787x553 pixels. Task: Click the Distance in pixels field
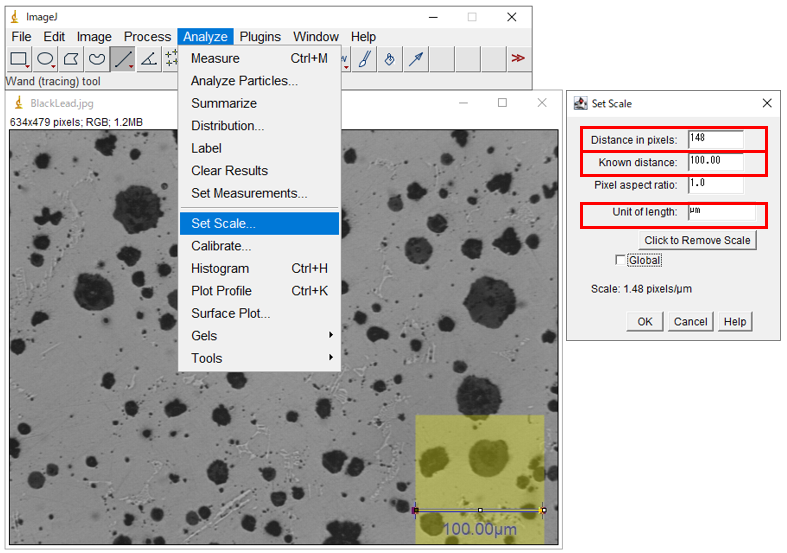[715, 139]
